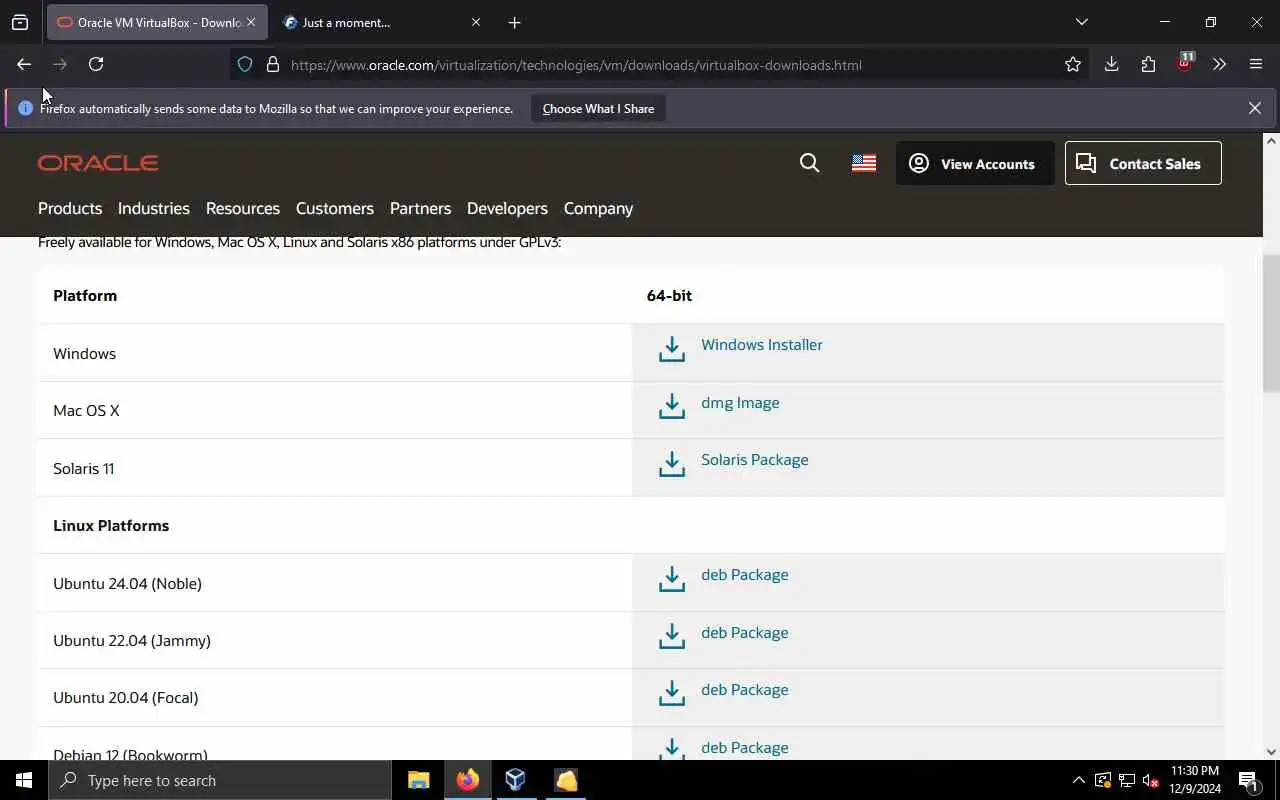
Task: Click the site padlock security icon
Action: pos(272,65)
